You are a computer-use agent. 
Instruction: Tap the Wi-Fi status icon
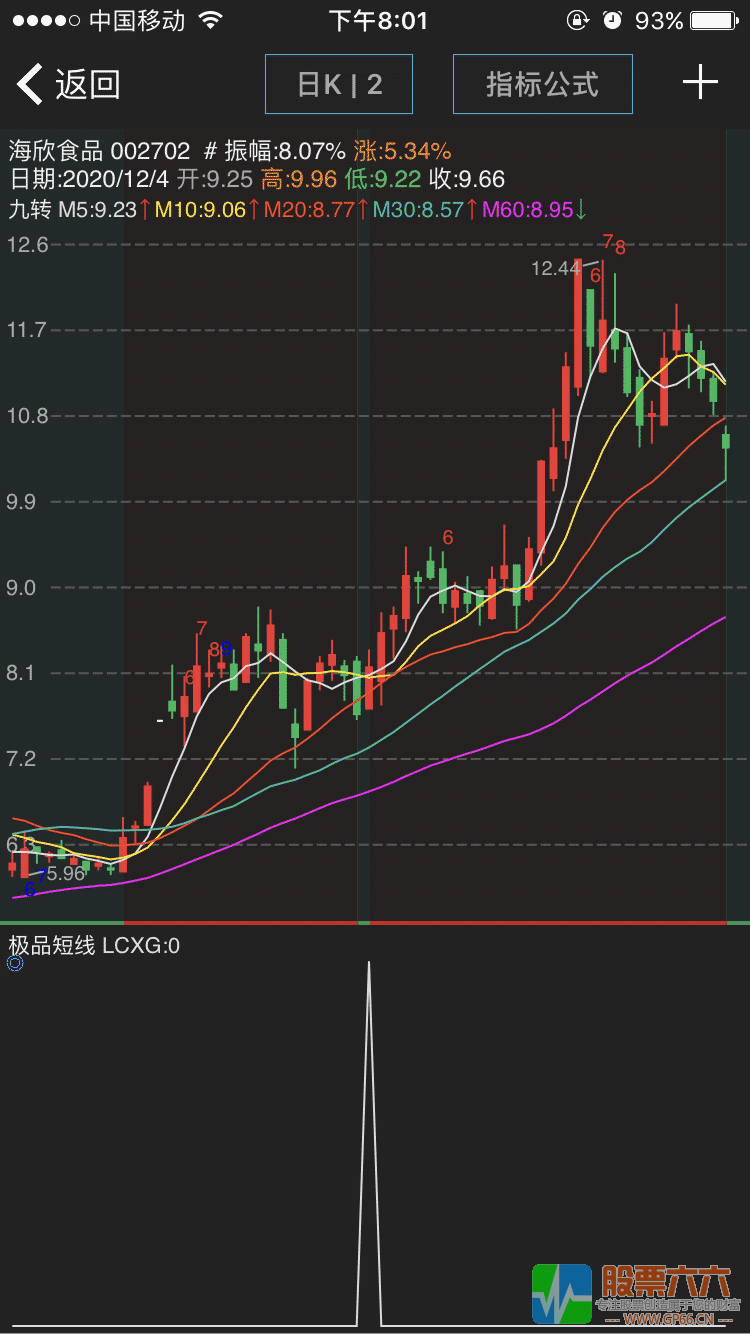click(x=210, y=21)
